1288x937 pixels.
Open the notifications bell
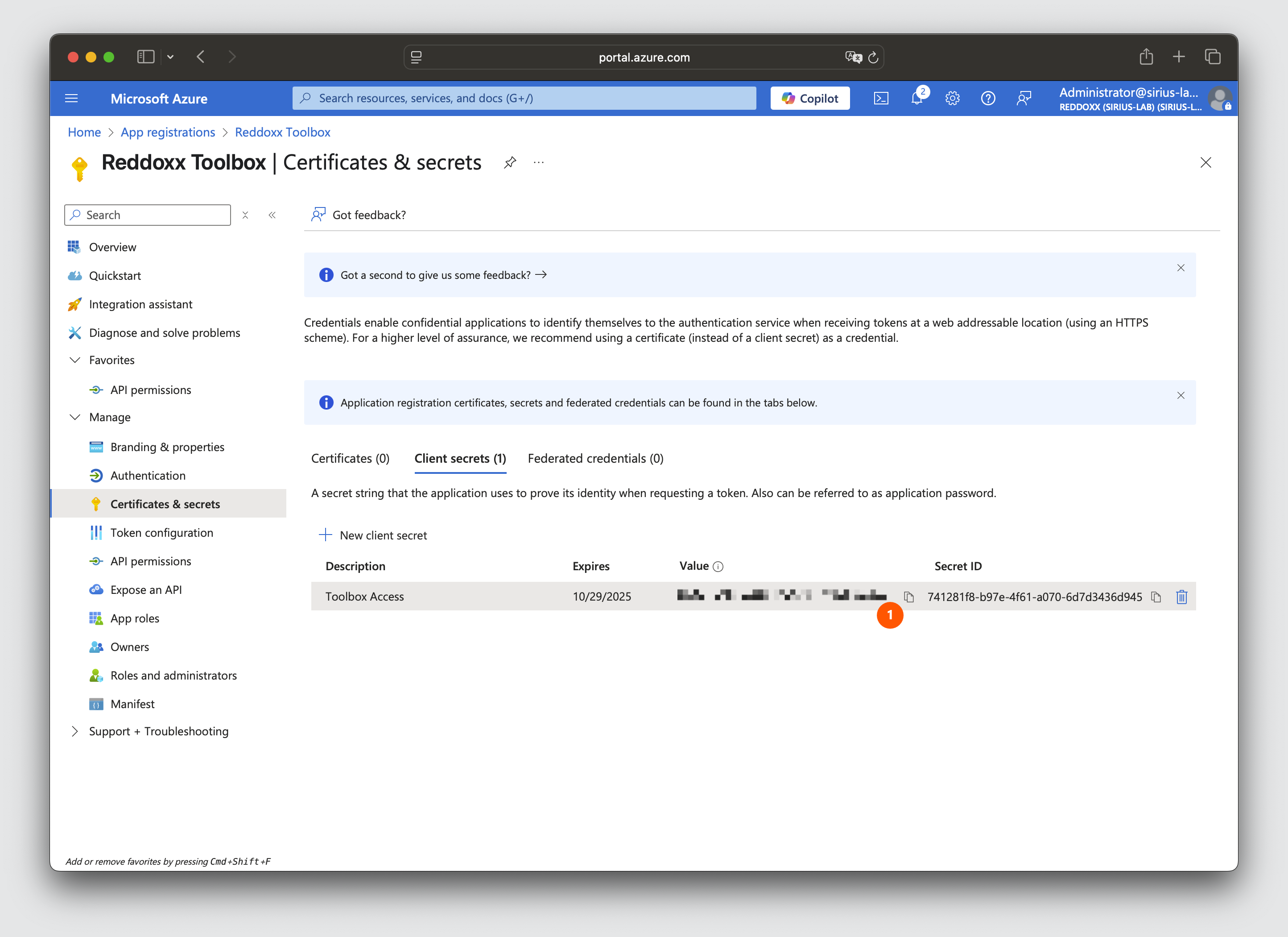pos(917,98)
